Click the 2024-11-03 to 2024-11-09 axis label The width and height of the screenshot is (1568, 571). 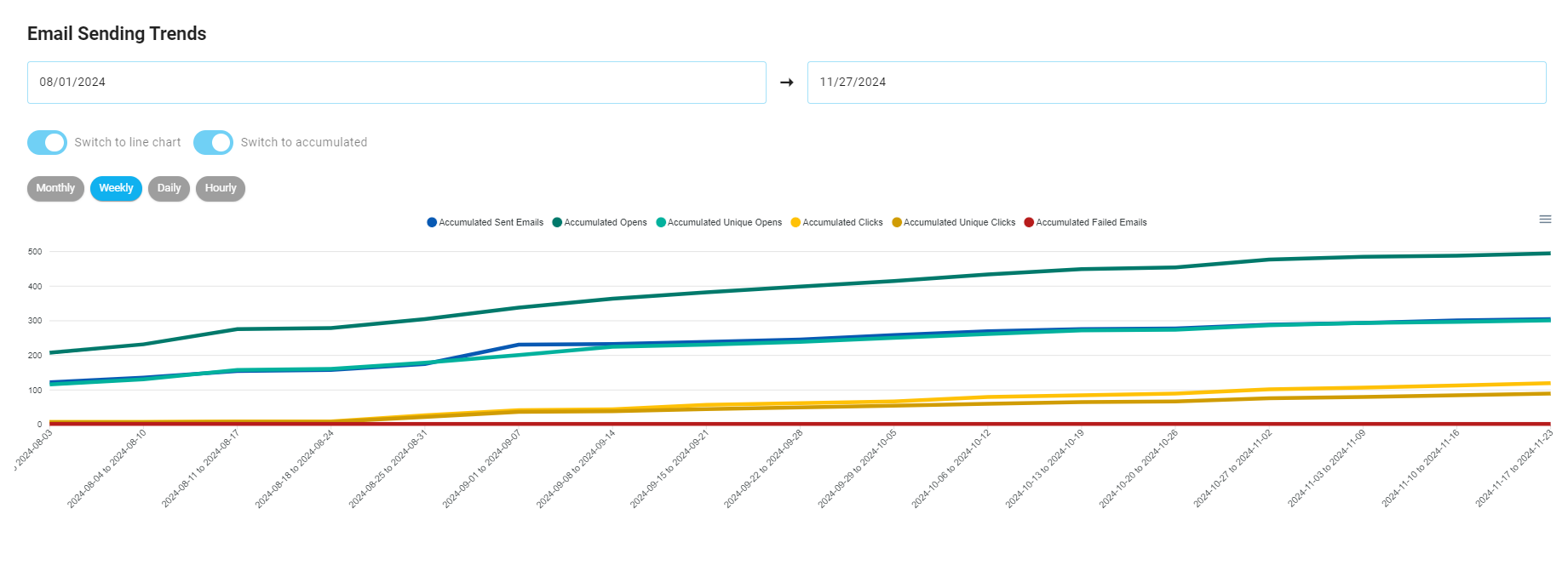[x=1327, y=469]
